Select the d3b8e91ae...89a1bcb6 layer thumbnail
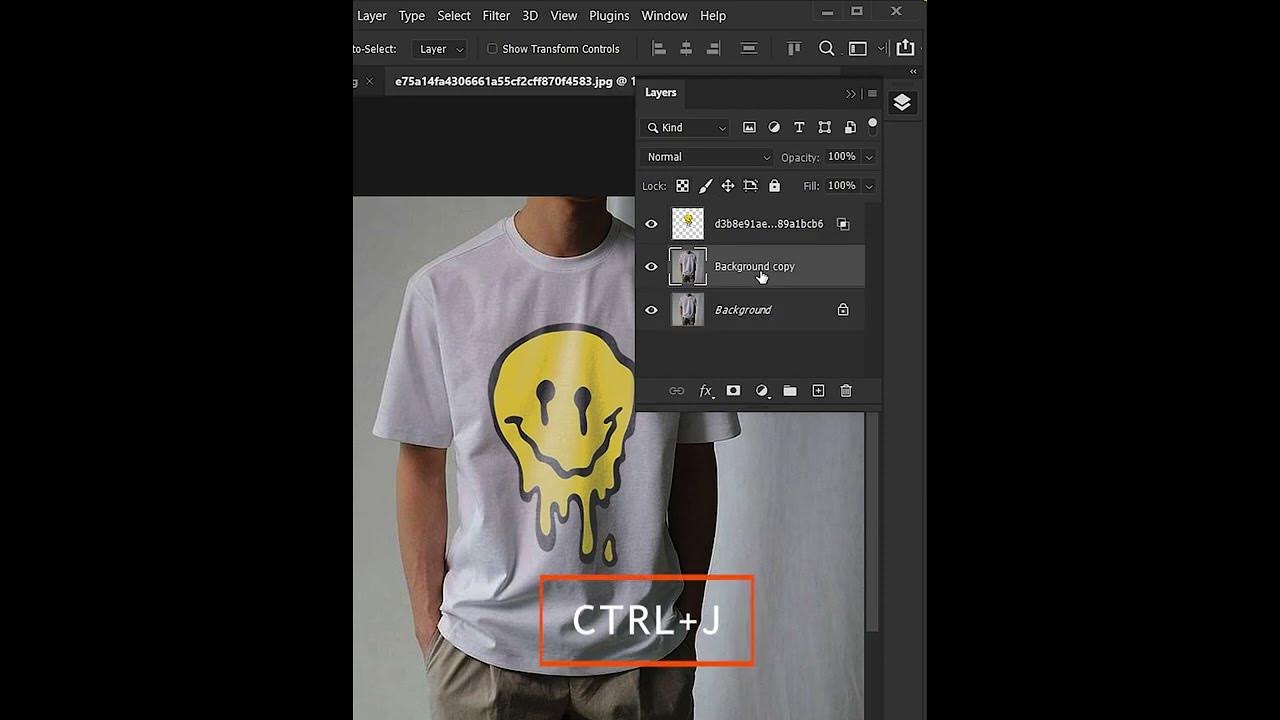This screenshot has height=720, width=1280. pyautogui.click(x=688, y=224)
